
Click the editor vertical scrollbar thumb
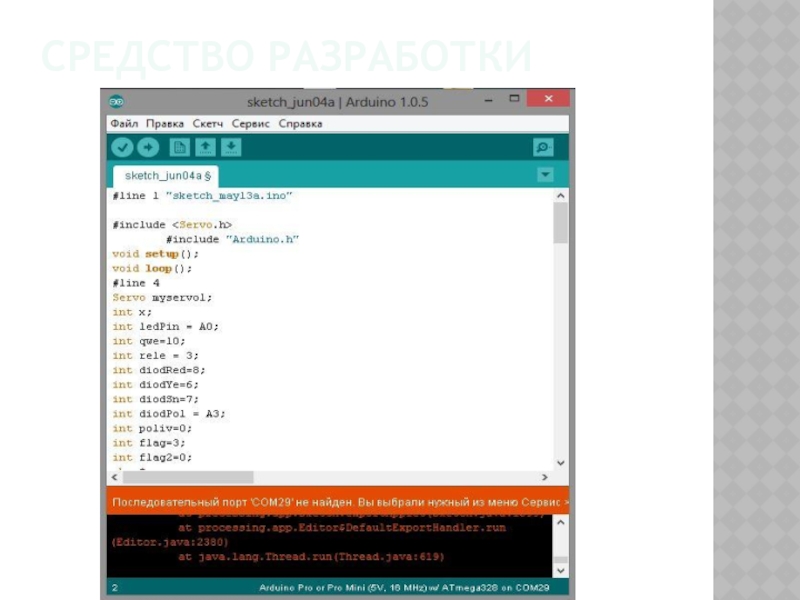coord(561,223)
